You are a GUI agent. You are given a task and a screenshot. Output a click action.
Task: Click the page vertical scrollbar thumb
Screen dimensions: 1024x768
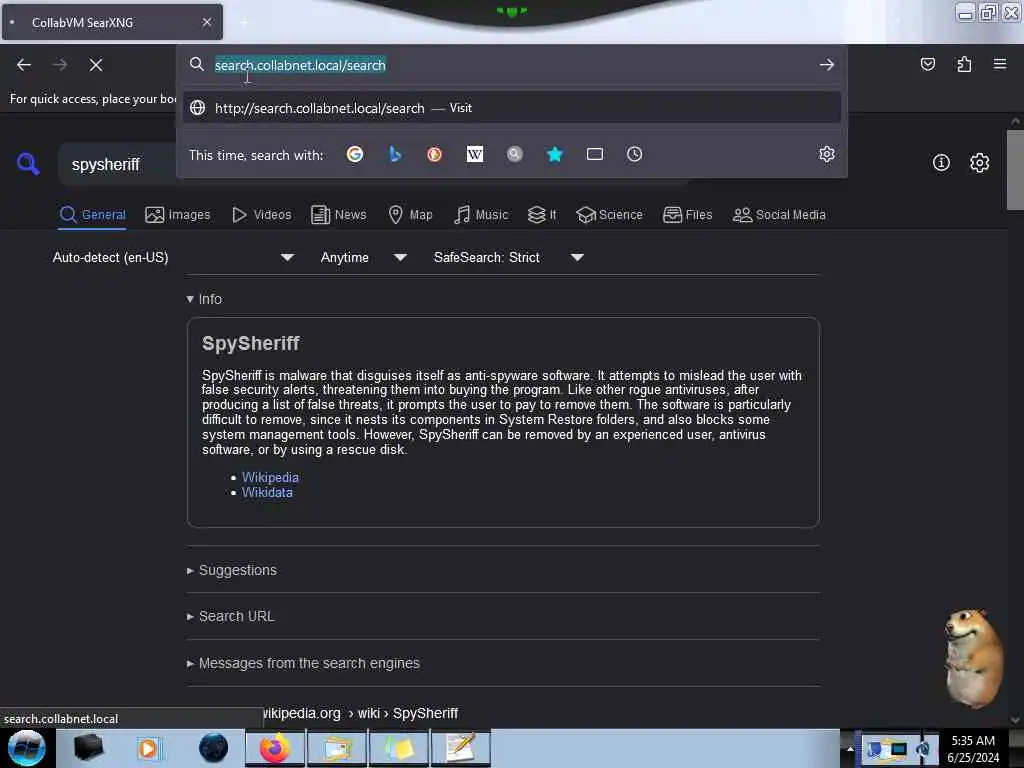1015,170
